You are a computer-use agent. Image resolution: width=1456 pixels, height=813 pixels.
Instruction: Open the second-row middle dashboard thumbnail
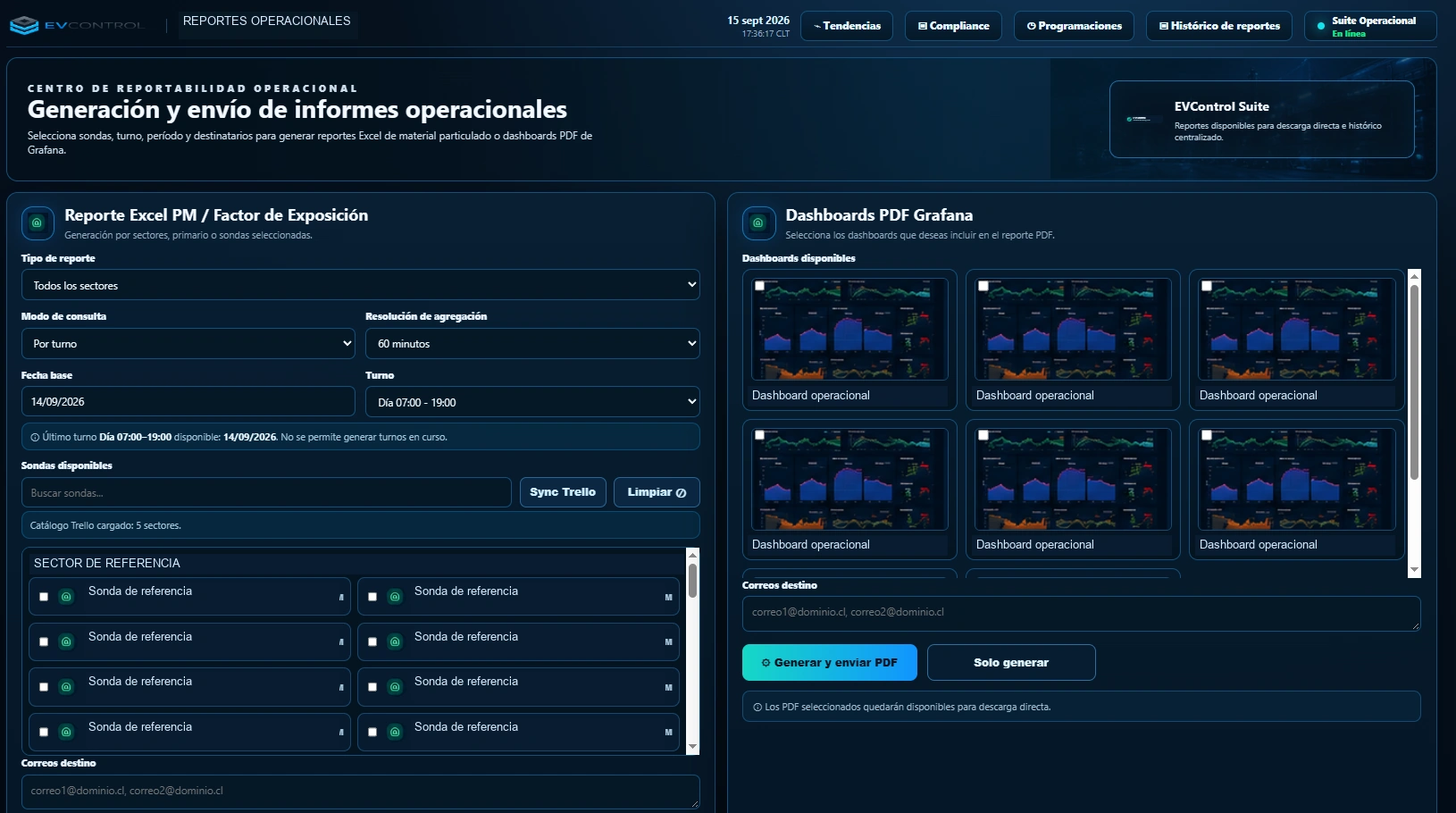[1073, 479]
